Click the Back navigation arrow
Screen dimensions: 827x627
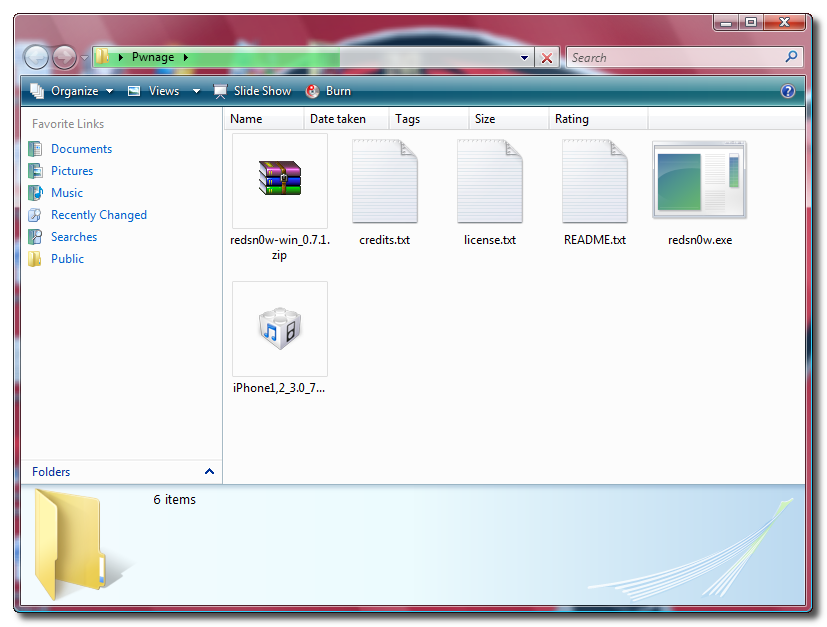tap(36, 58)
